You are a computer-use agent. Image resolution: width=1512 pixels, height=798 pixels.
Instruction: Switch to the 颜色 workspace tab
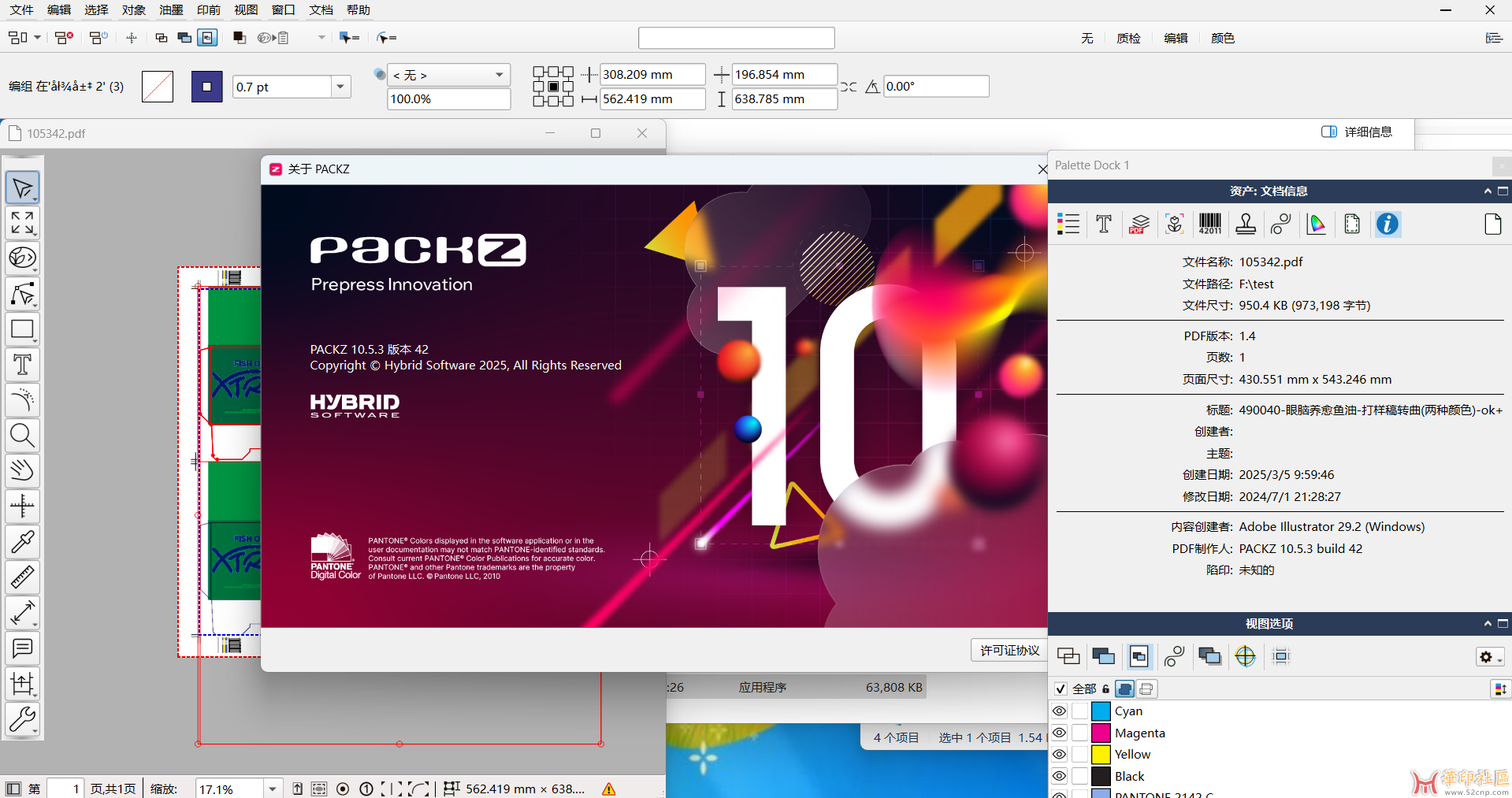(x=1223, y=38)
